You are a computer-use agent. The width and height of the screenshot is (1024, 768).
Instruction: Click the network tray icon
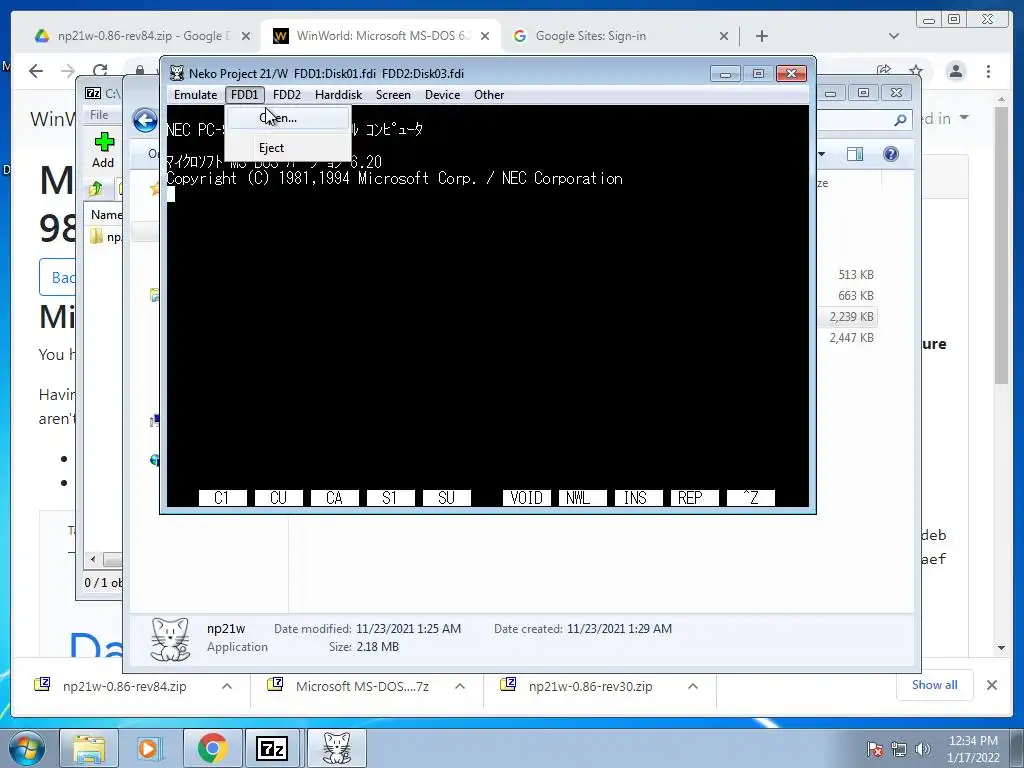[899, 749]
